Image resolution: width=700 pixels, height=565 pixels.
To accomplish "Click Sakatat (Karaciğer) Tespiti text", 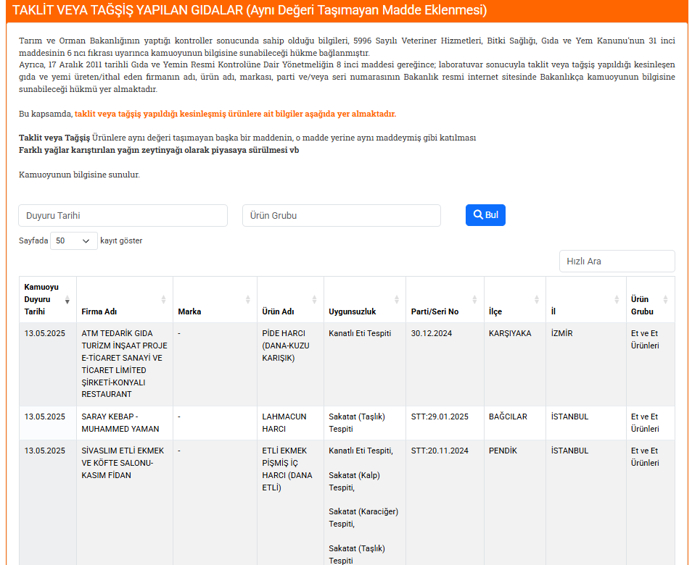I will point(363,518).
